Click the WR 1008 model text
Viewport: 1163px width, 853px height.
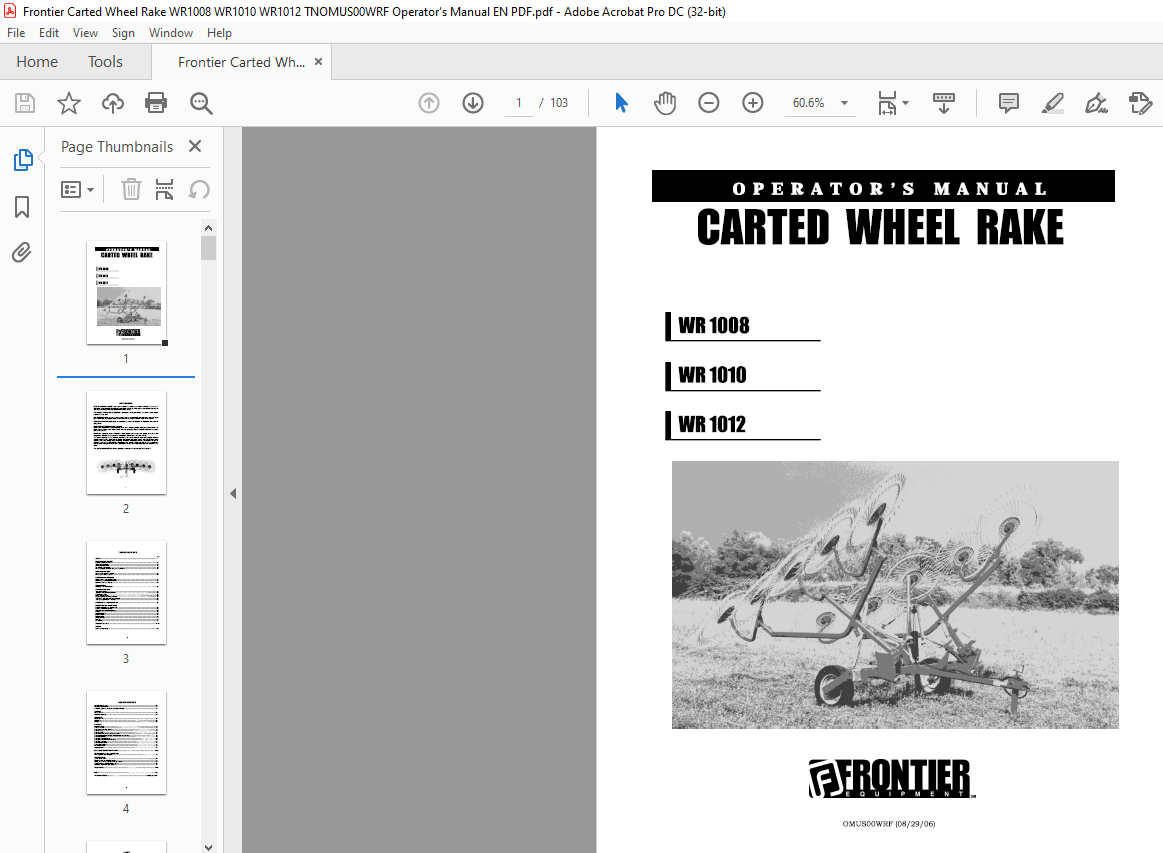714,326
